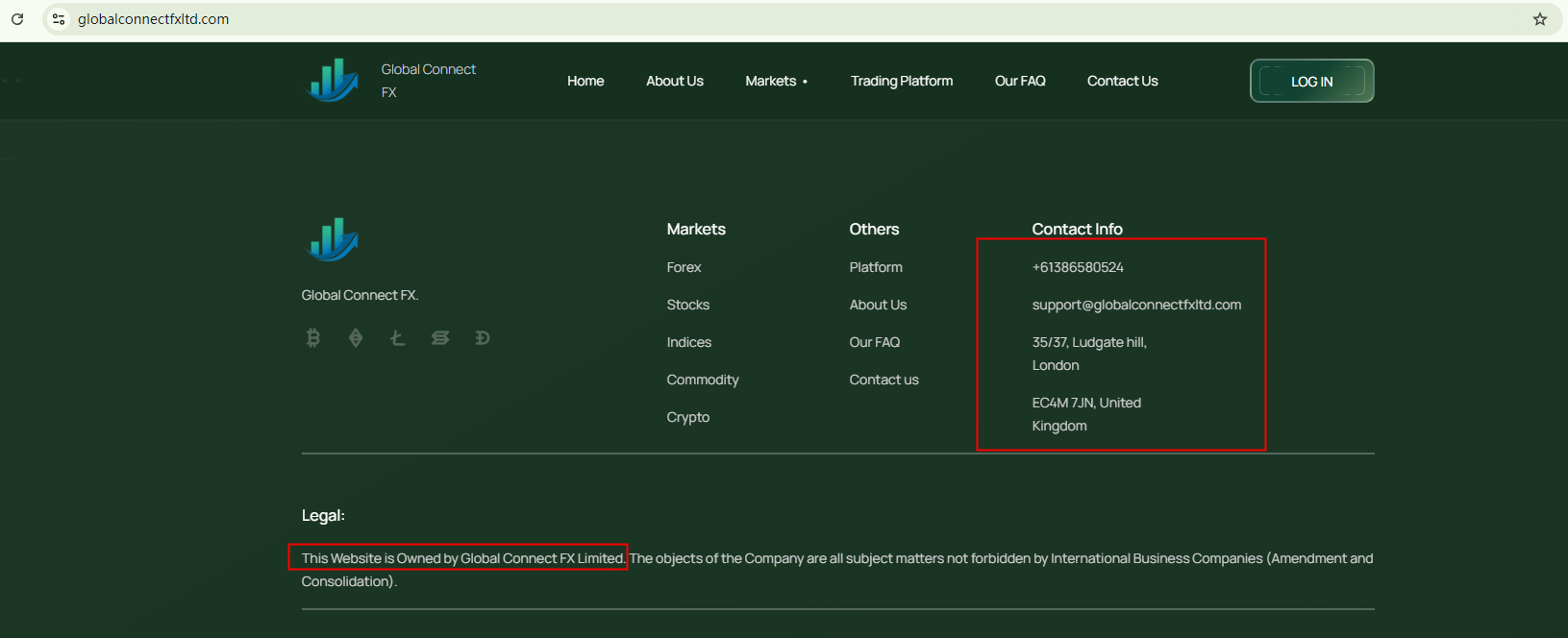Reload the page with browser refresh icon
The image size is (1568, 638).
[17, 19]
